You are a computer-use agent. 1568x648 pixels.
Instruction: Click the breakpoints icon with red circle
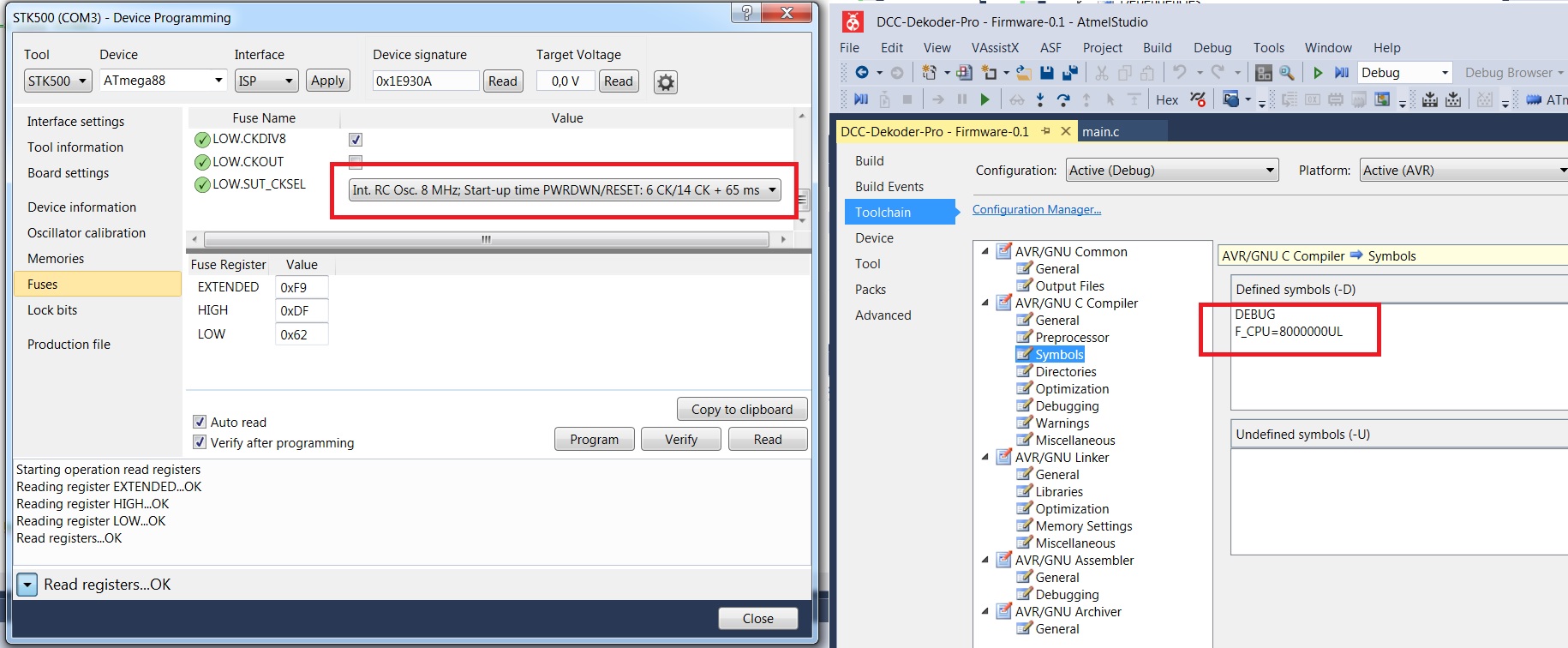point(1199,99)
